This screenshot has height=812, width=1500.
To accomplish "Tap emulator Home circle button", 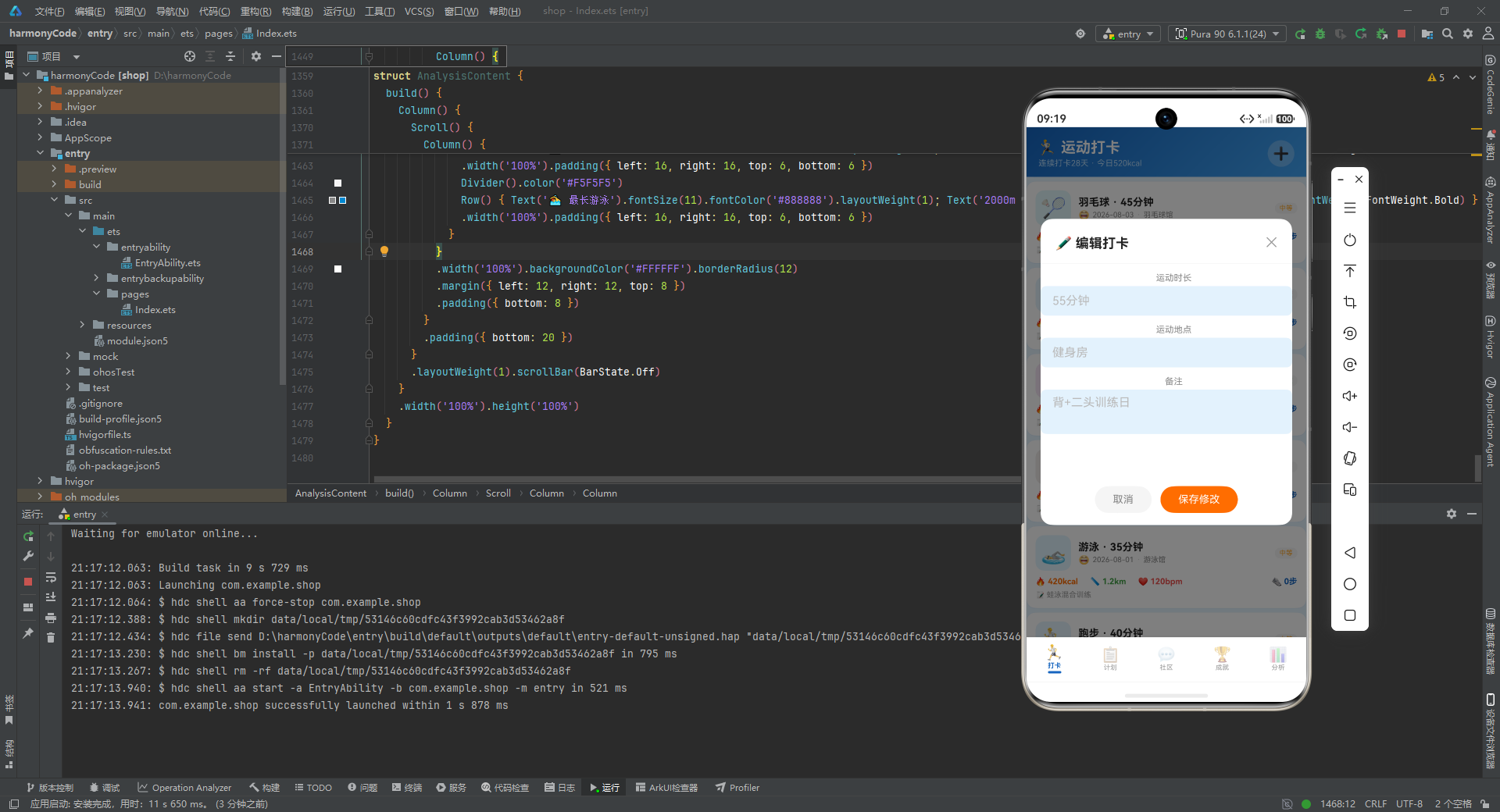I will [x=1350, y=584].
